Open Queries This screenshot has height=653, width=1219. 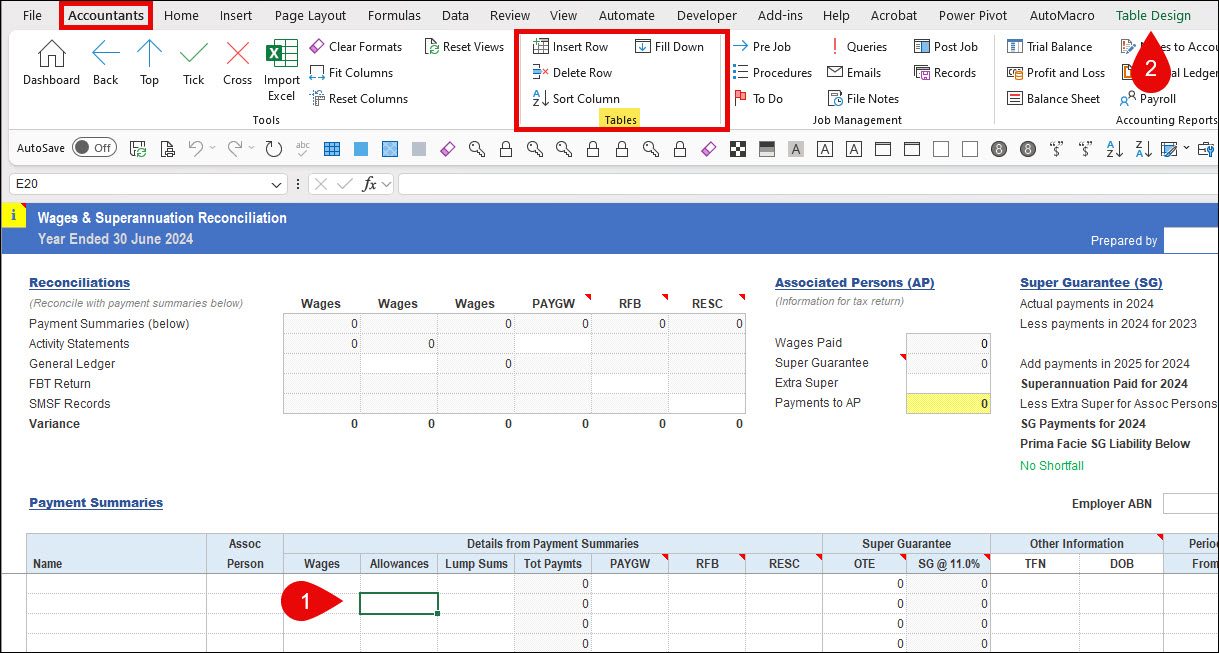[x=857, y=47]
